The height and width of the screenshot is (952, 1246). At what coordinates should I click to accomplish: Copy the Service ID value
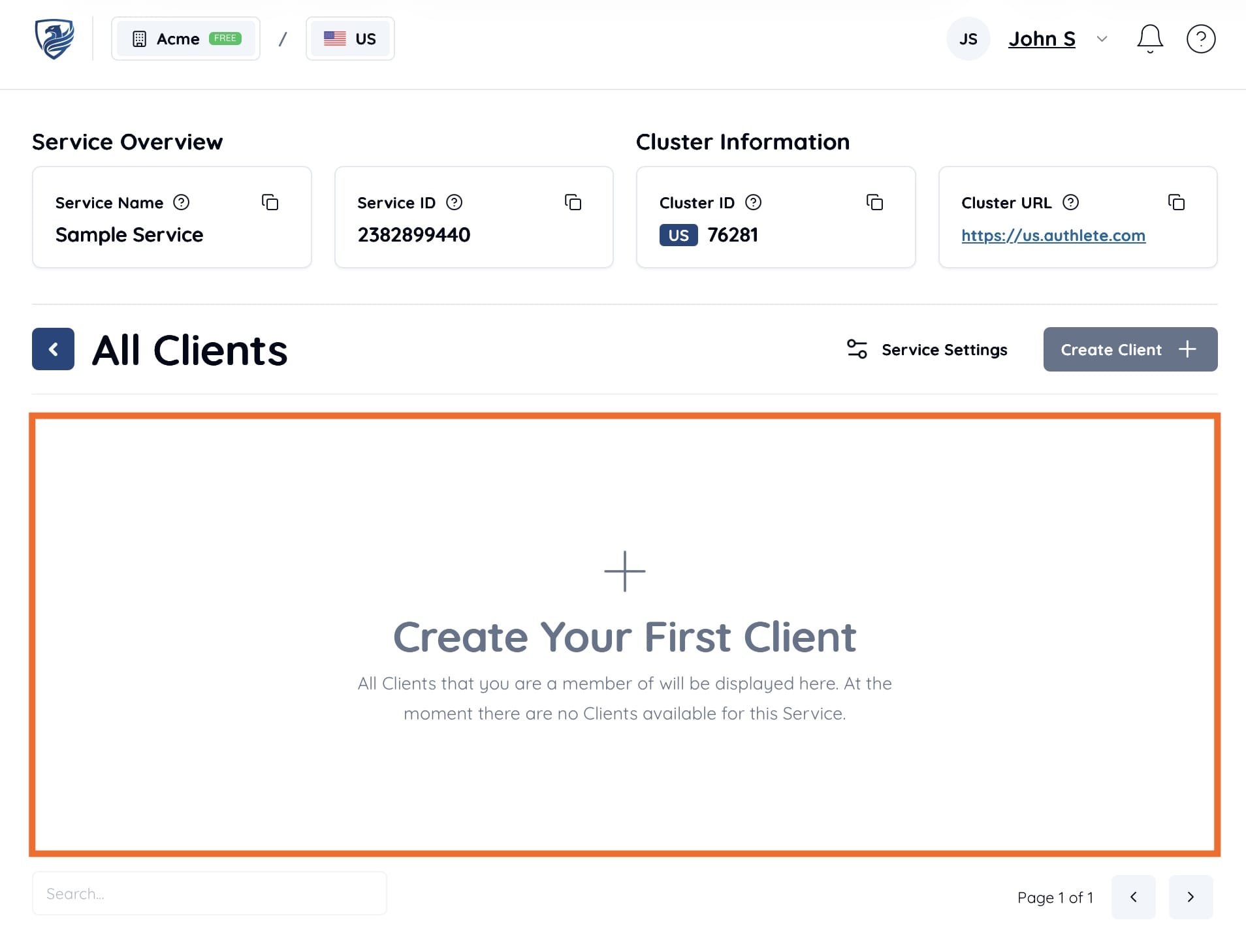pos(573,202)
